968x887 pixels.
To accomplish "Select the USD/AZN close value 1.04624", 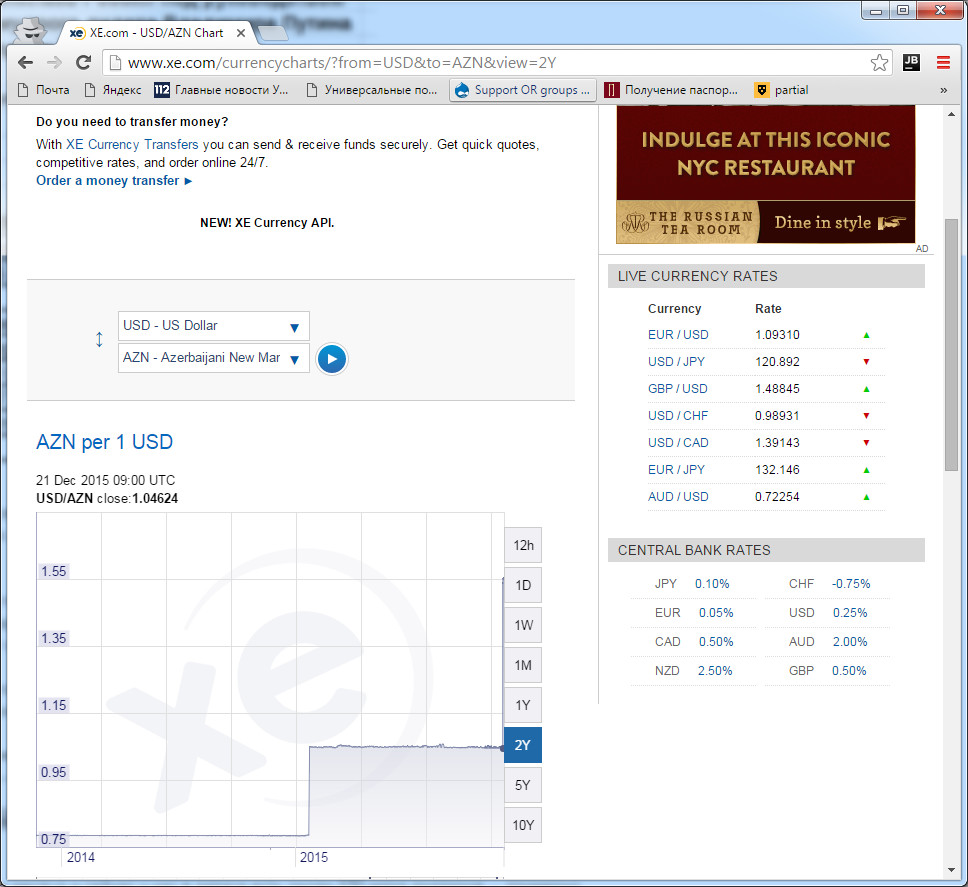I will (x=155, y=499).
